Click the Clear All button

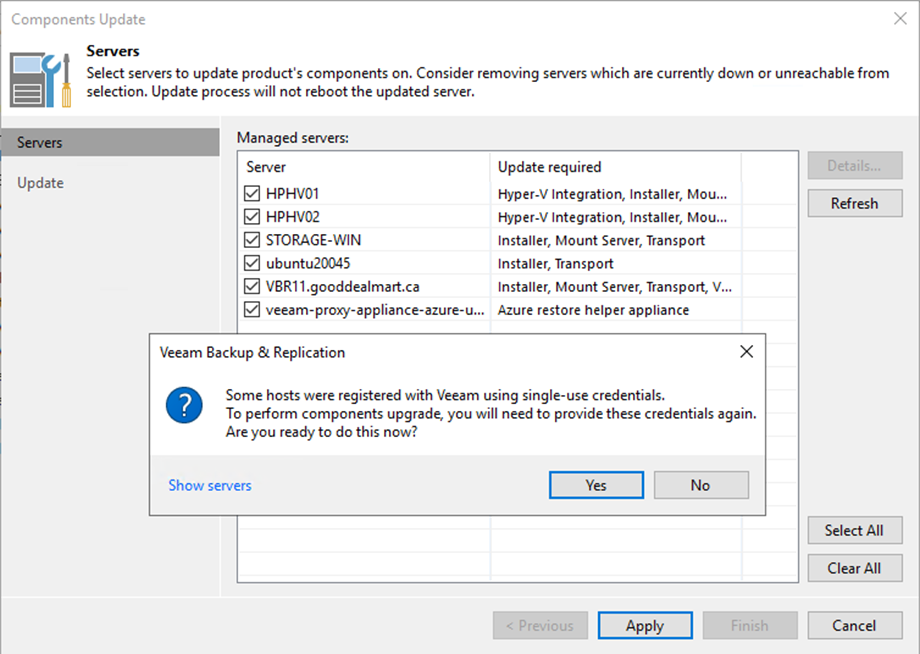click(854, 568)
